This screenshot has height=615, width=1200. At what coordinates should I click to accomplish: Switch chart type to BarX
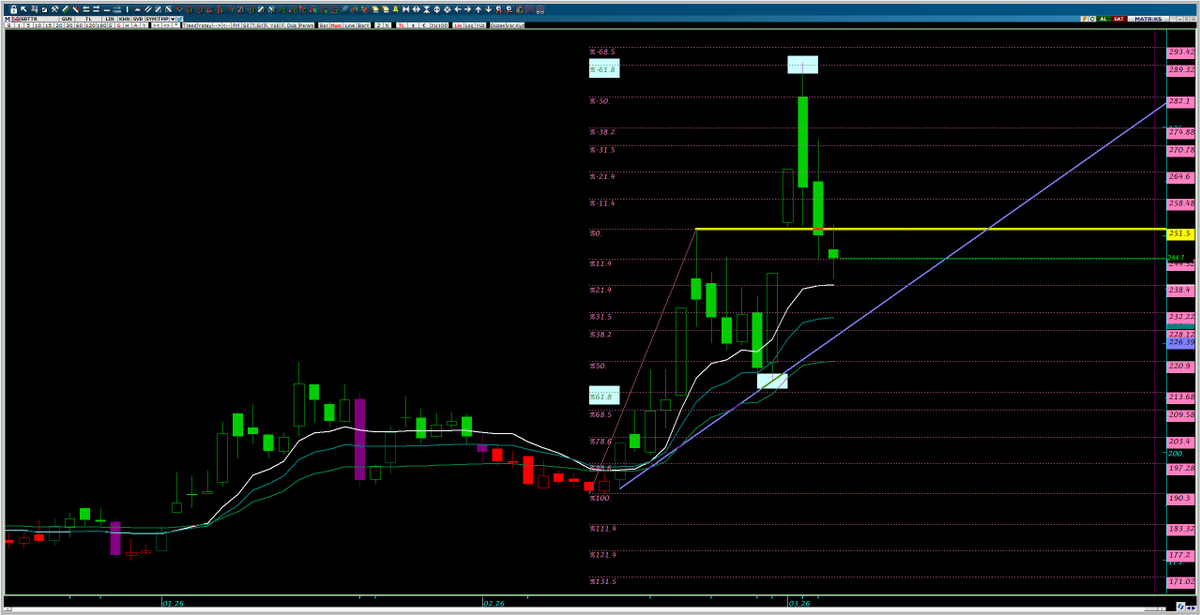(363, 25)
